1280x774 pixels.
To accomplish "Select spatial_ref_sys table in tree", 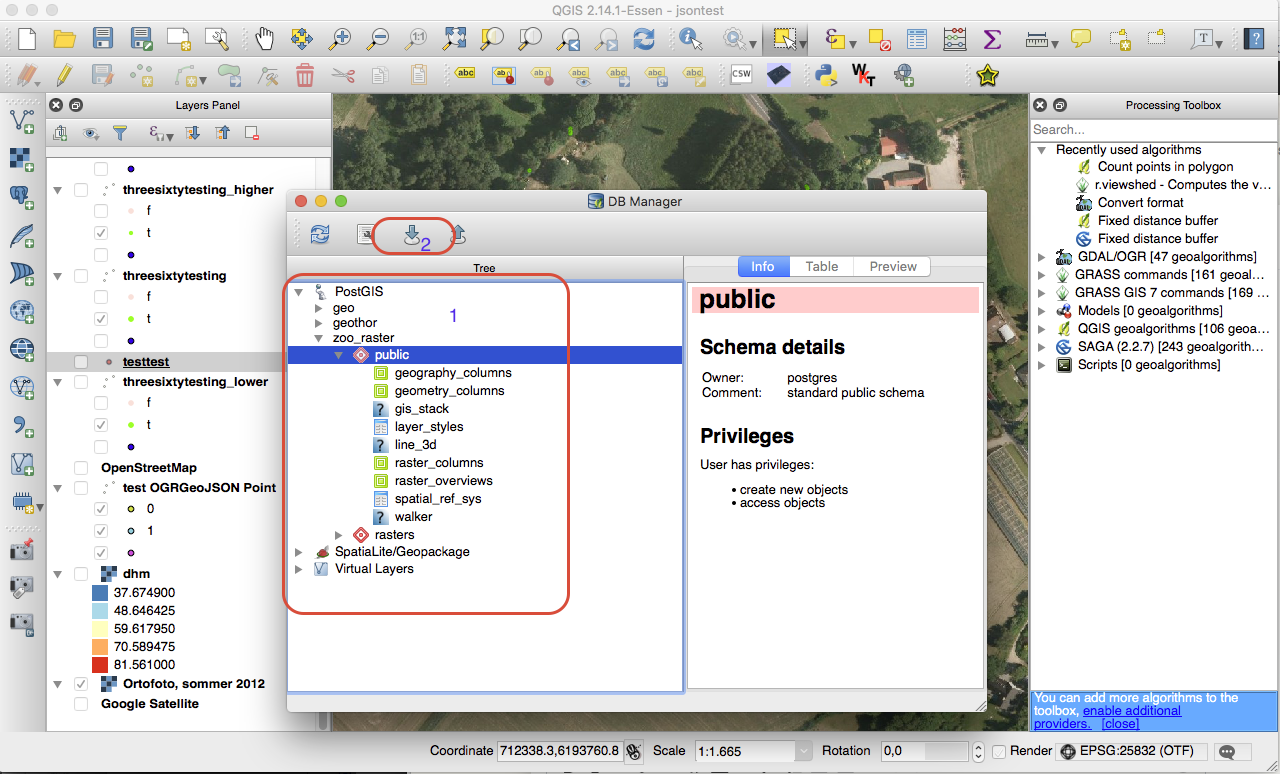I will pyautogui.click(x=438, y=499).
